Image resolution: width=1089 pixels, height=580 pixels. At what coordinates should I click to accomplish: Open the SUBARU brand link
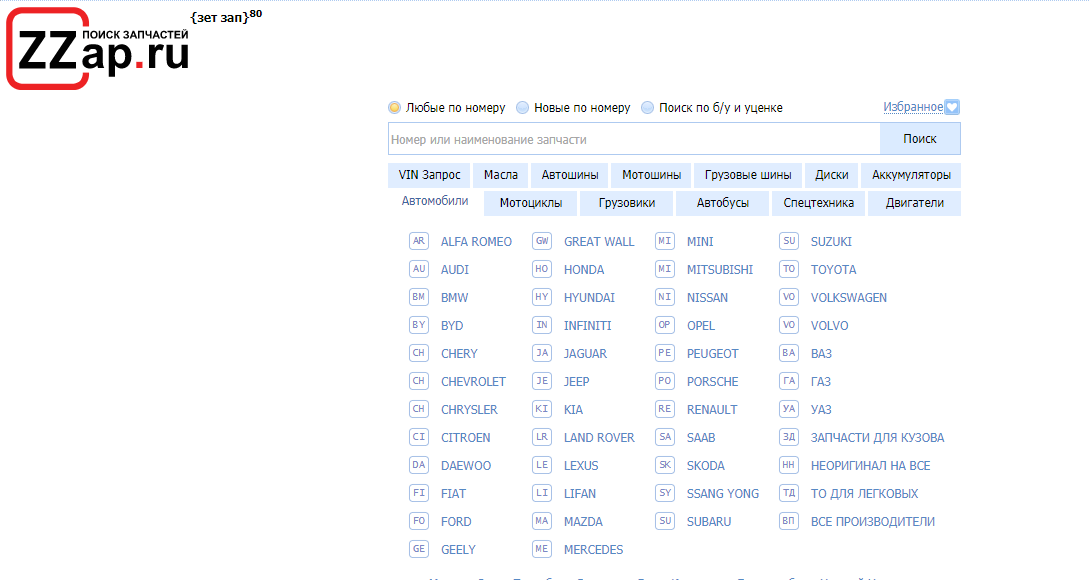point(708,522)
